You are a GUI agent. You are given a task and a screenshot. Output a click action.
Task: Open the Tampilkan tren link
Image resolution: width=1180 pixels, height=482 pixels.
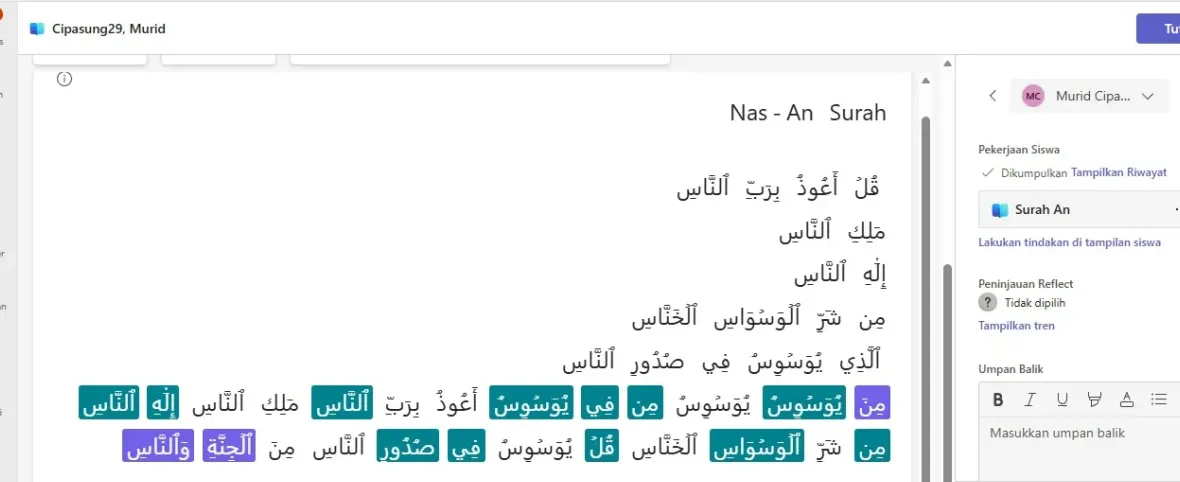(1016, 326)
